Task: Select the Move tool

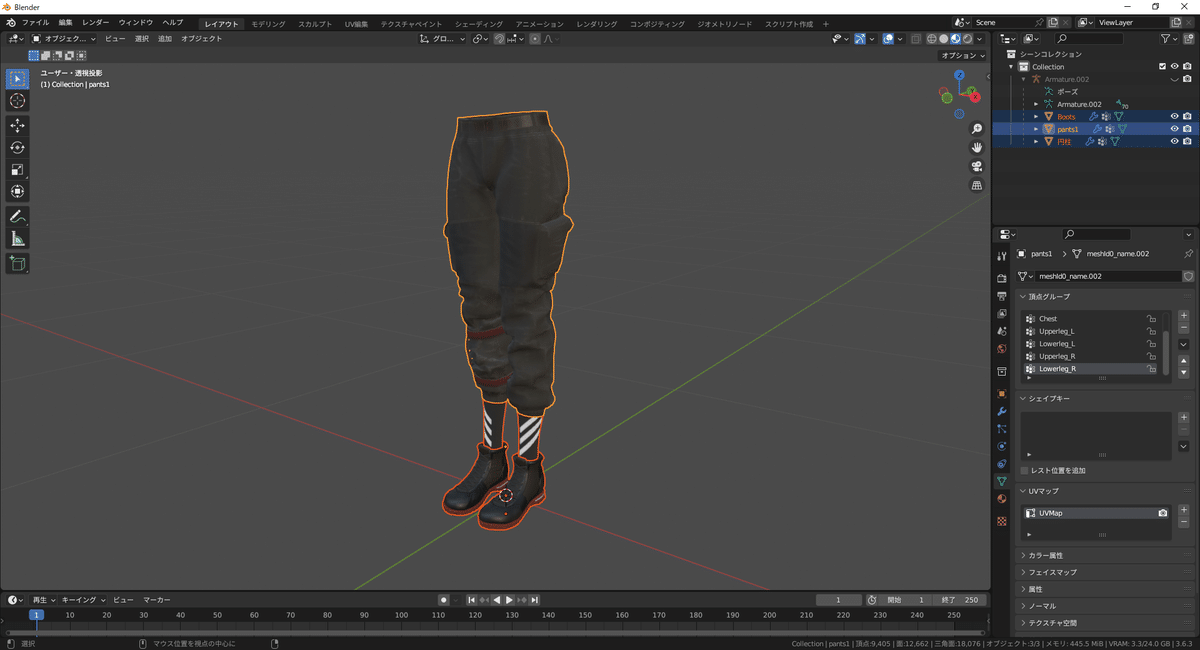Action: coord(18,126)
